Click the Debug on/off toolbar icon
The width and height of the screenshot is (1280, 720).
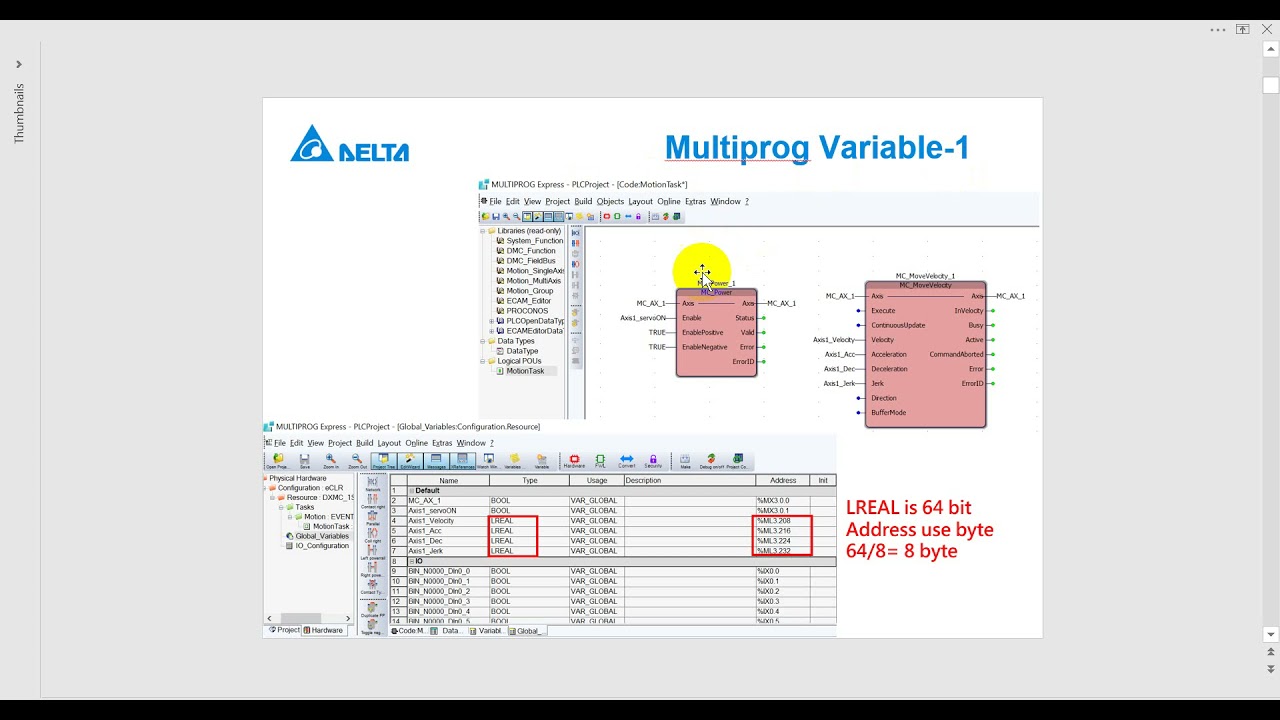(711, 461)
